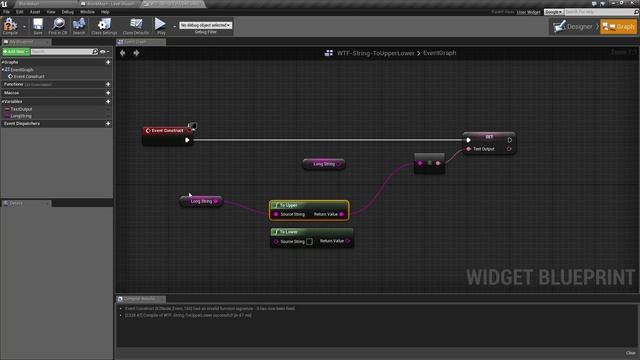This screenshot has width=640, height=360.
Task: Open the Debug menu
Action: click(67, 12)
